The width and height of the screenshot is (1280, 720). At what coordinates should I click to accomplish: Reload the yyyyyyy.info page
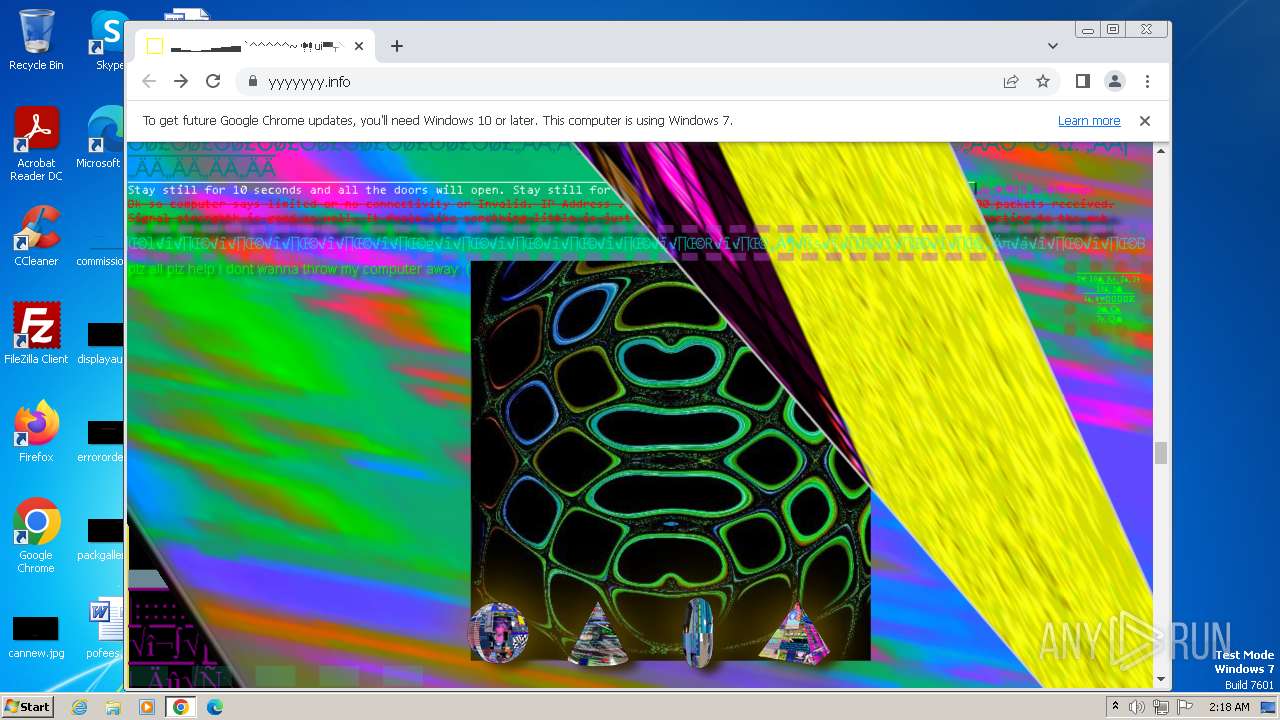(x=213, y=81)
